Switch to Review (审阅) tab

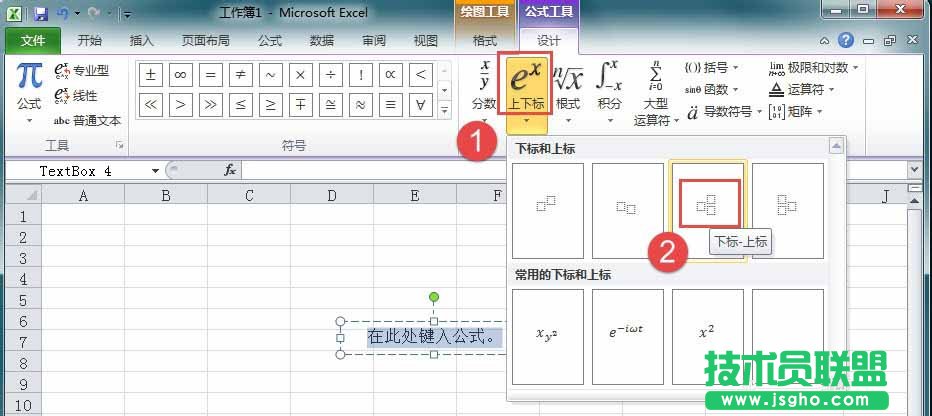[x=374, y=40]
